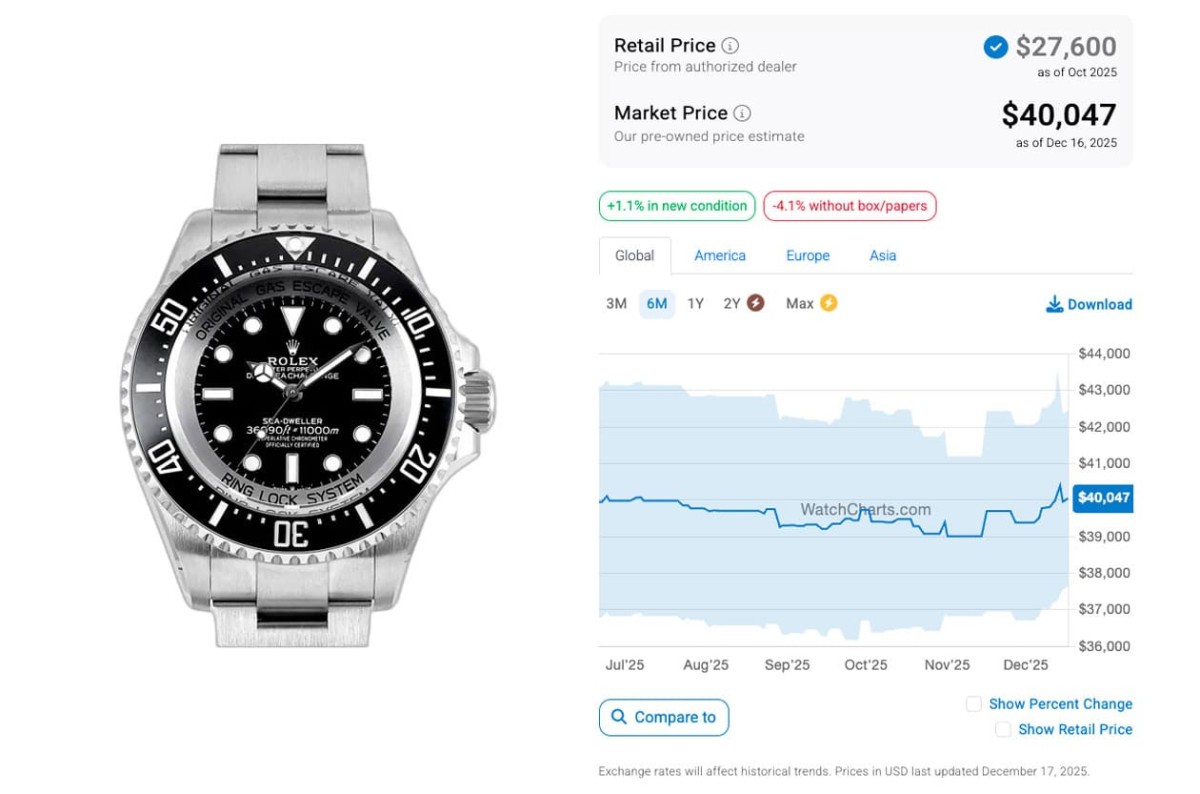Select the 6M time range
1200x794 pixels.
(x=657, y=304)
